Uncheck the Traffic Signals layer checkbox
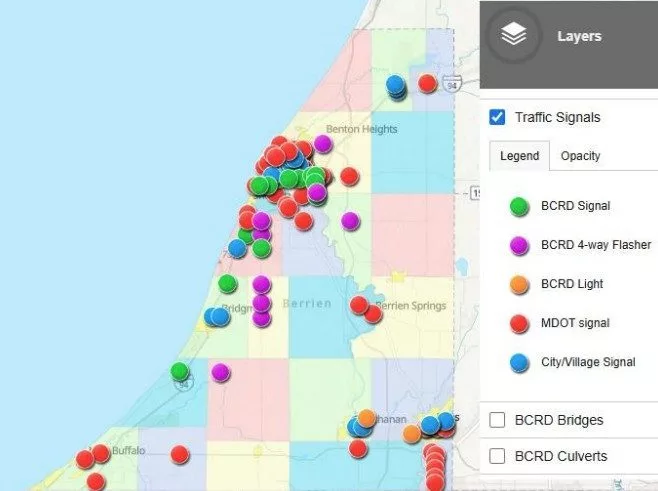Screen dimensions: 658x491 [x=497, y=117]
